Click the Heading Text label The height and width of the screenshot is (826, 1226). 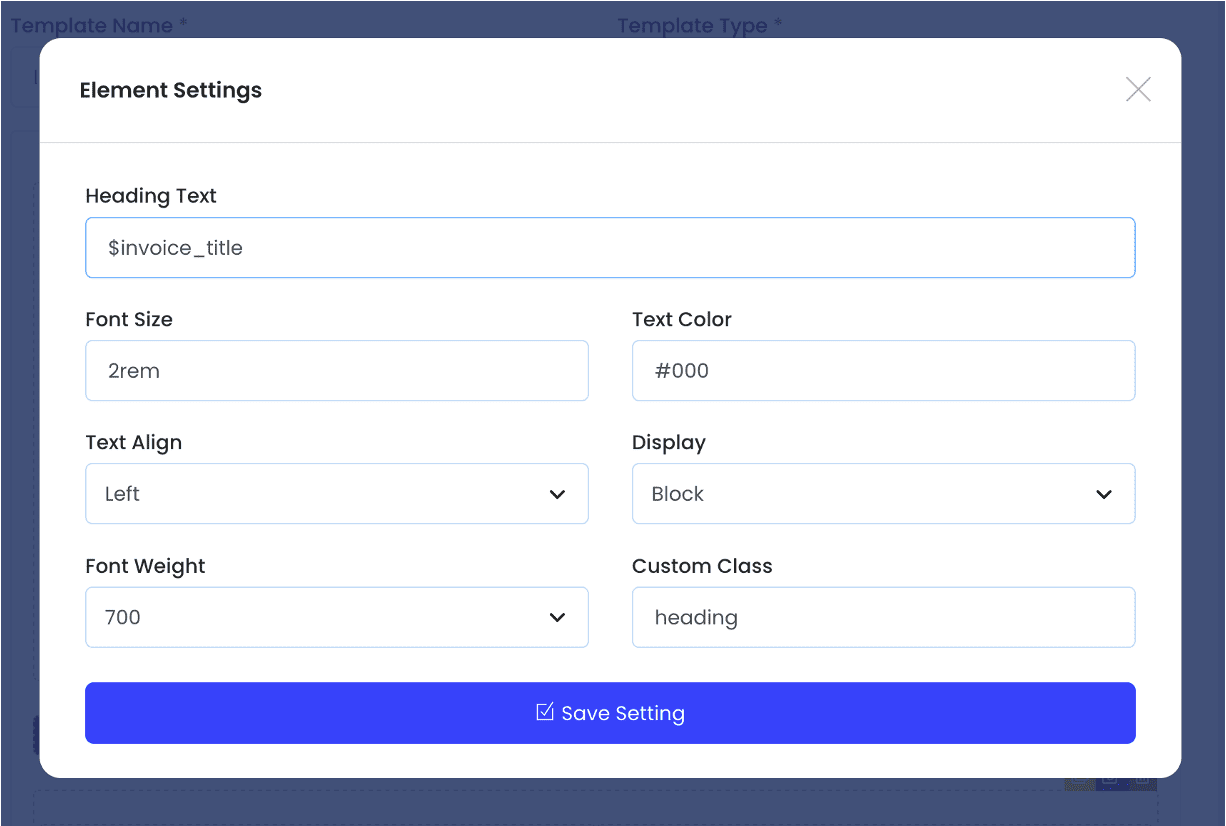click(x=151, y=196)
